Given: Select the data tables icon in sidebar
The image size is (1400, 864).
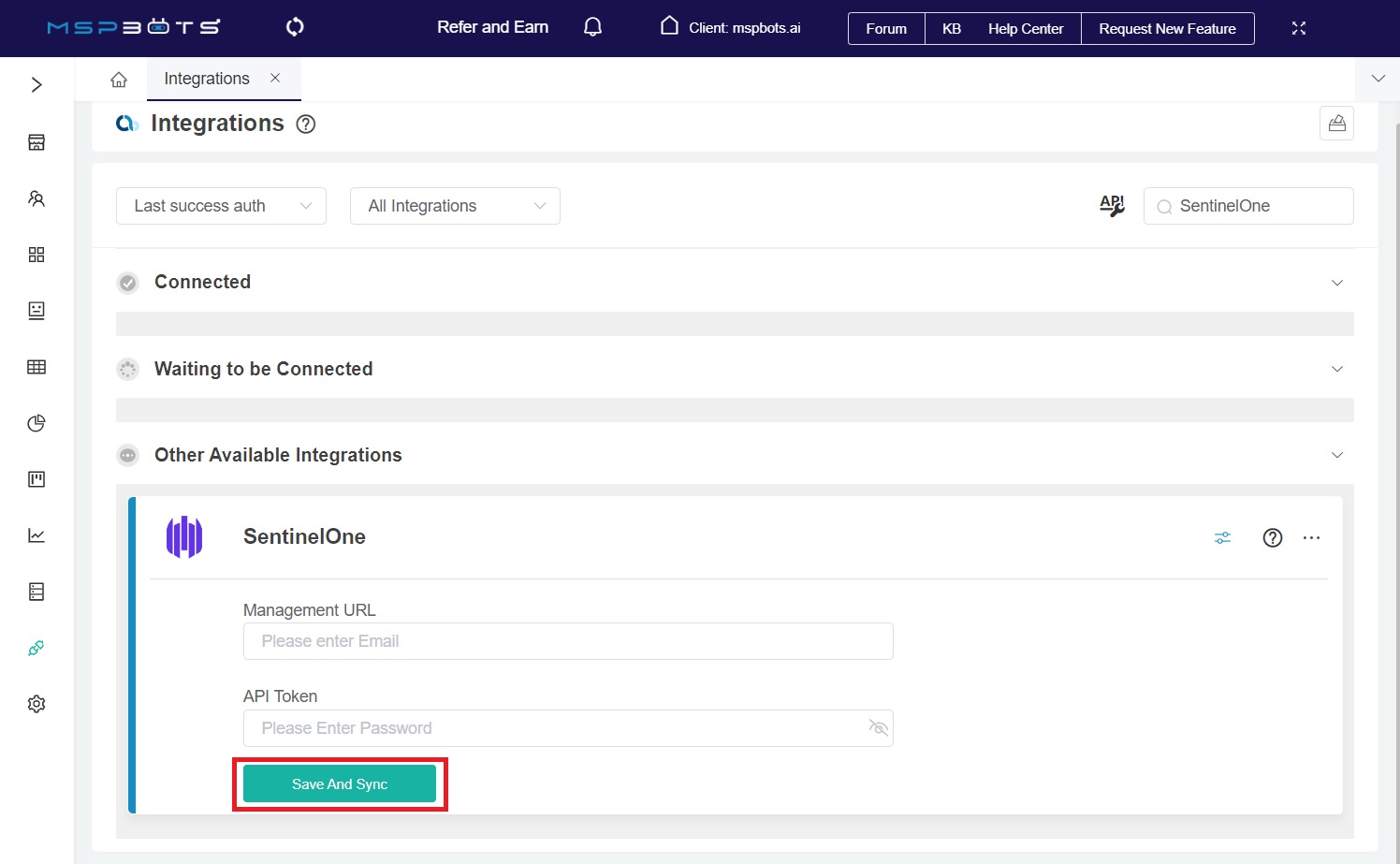Looking at the screenshot, I should point(36,366).
